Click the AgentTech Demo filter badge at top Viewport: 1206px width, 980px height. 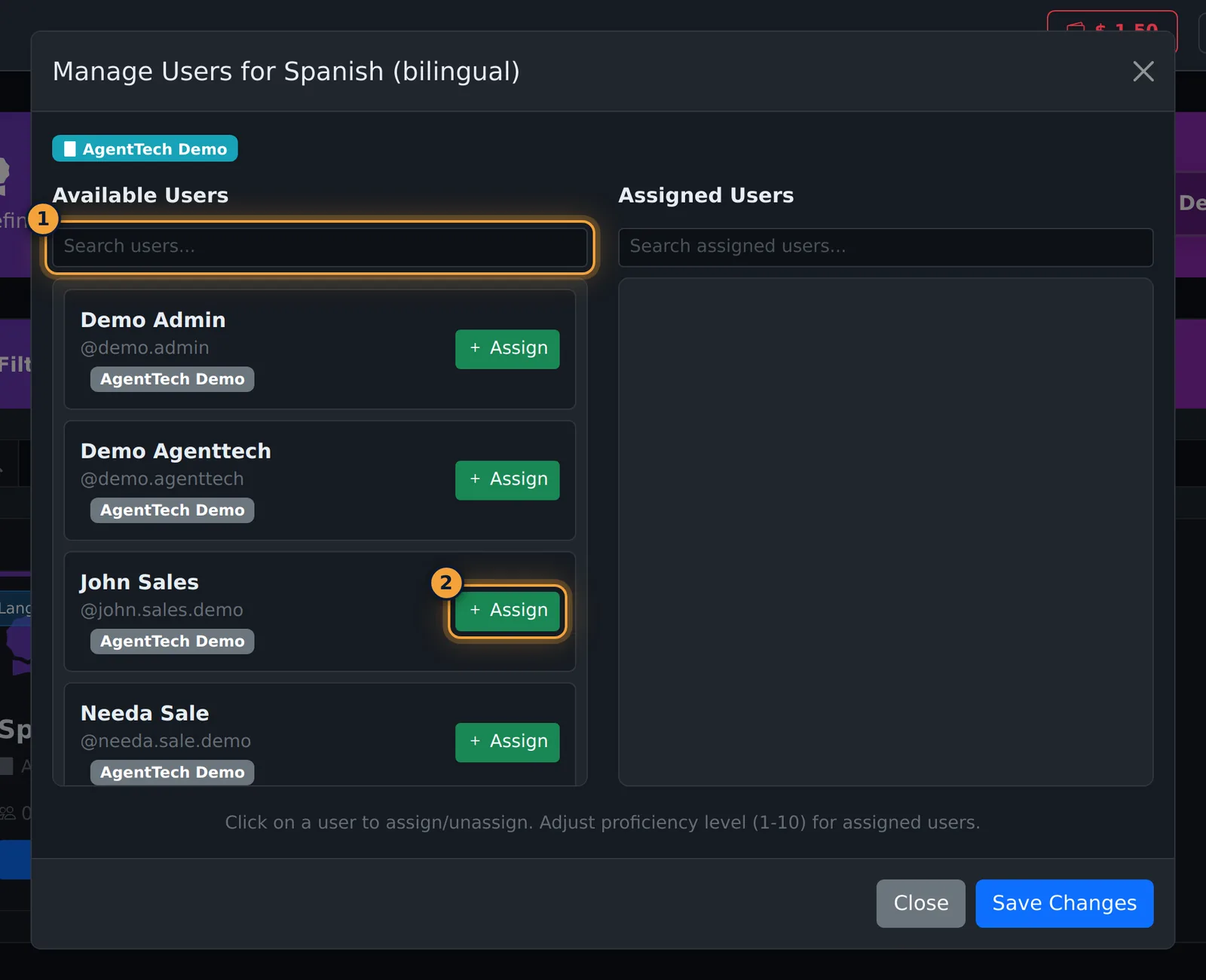145,149
